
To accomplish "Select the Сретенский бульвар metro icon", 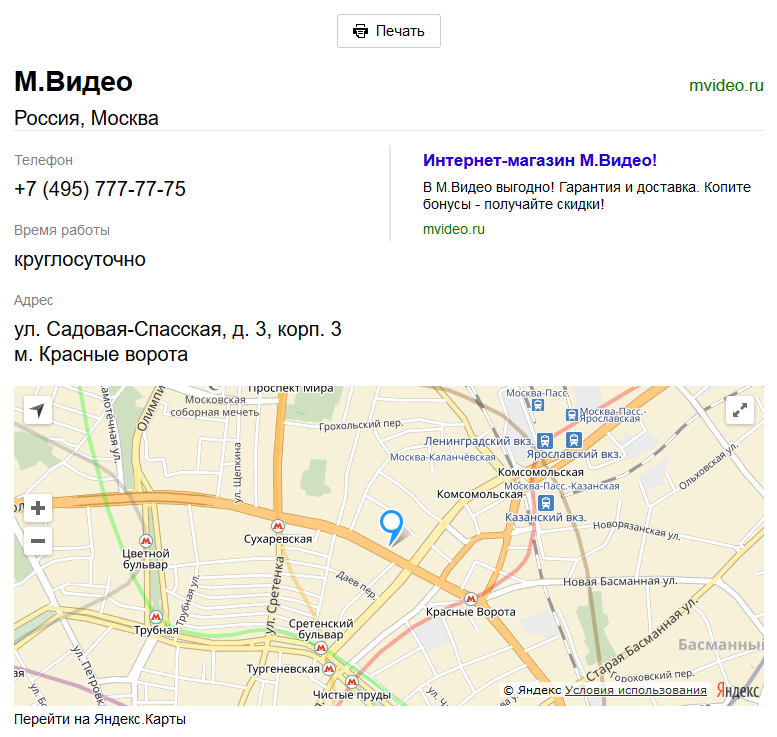I will tap(321, 647).
